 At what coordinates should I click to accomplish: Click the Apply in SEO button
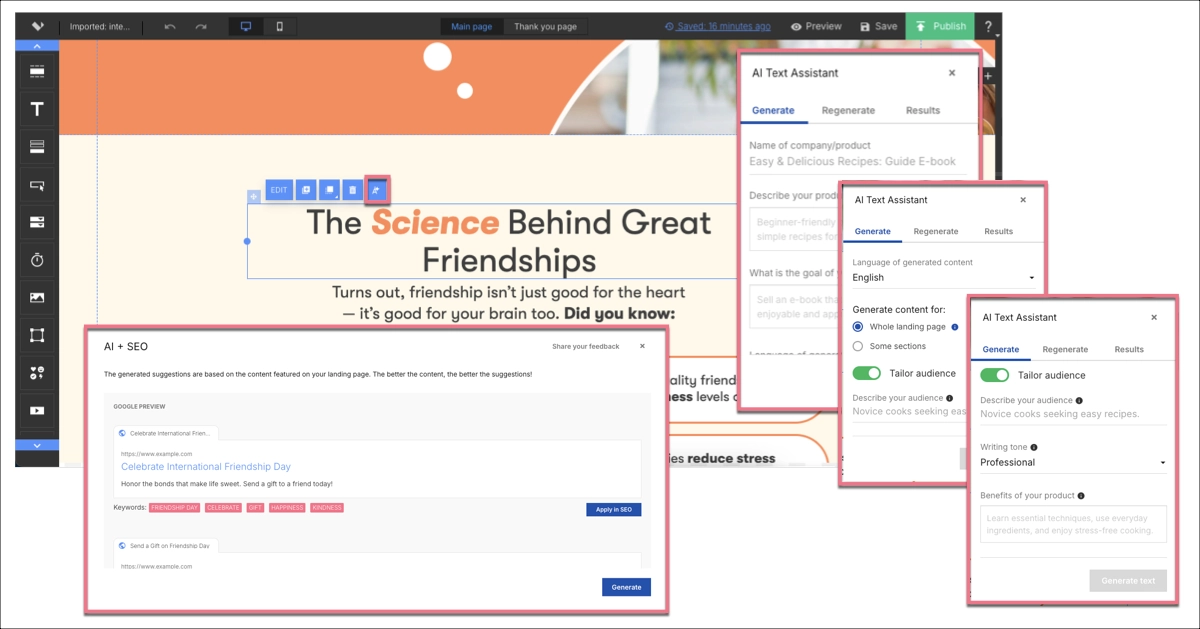(613, 508)
